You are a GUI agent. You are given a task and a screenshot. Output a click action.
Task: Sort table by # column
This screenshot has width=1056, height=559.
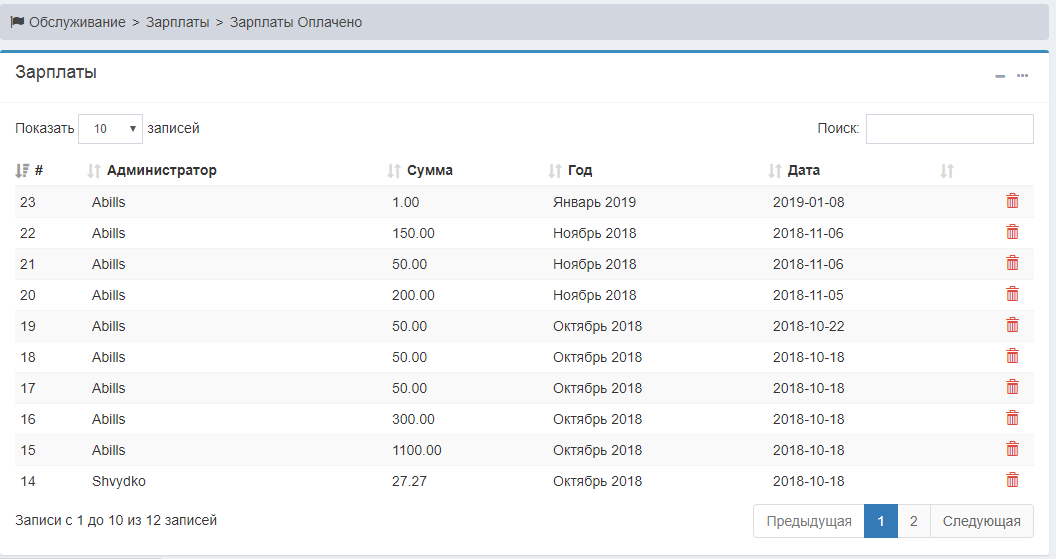click(30, 171)
